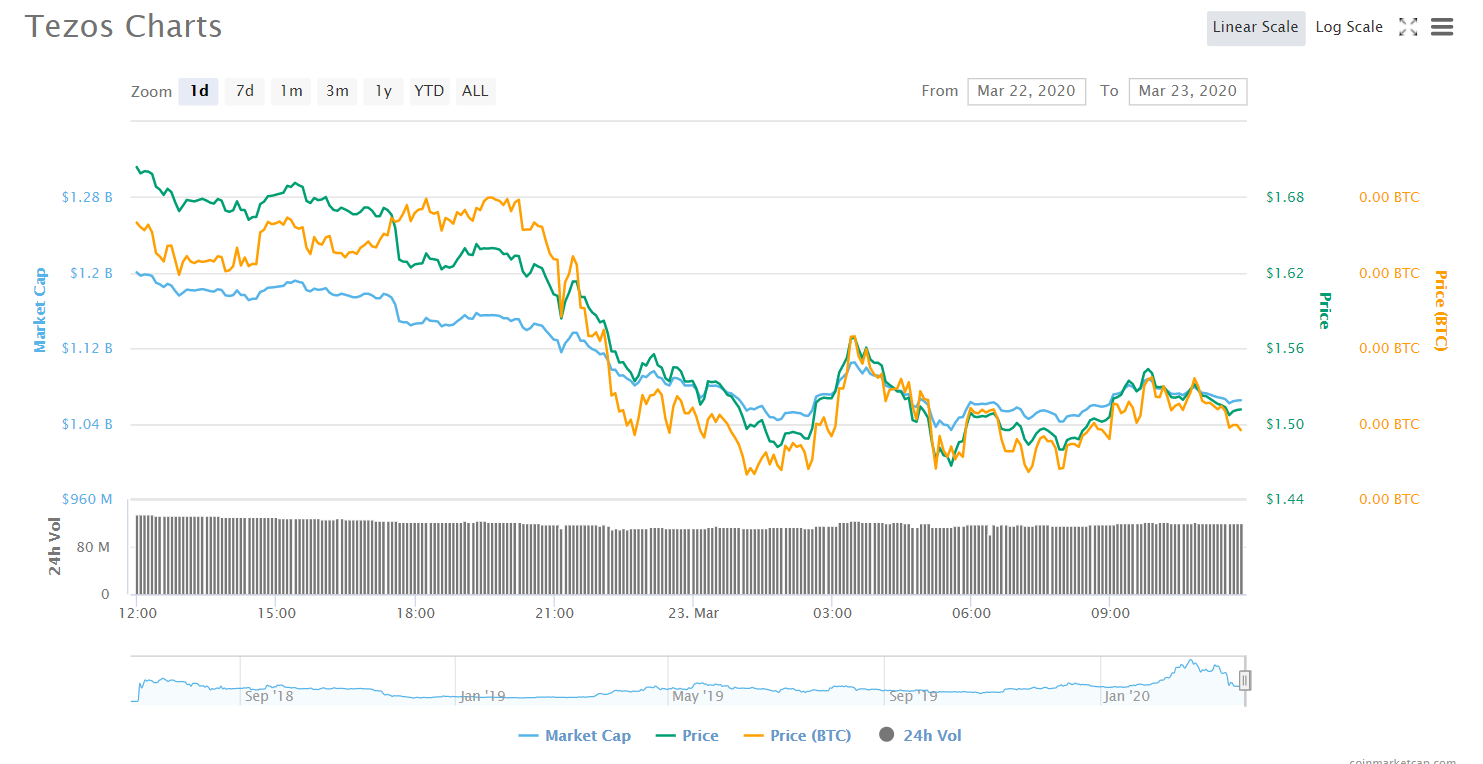
Task: Click the navigator at May '19
Action: click(x=698, y=696)
